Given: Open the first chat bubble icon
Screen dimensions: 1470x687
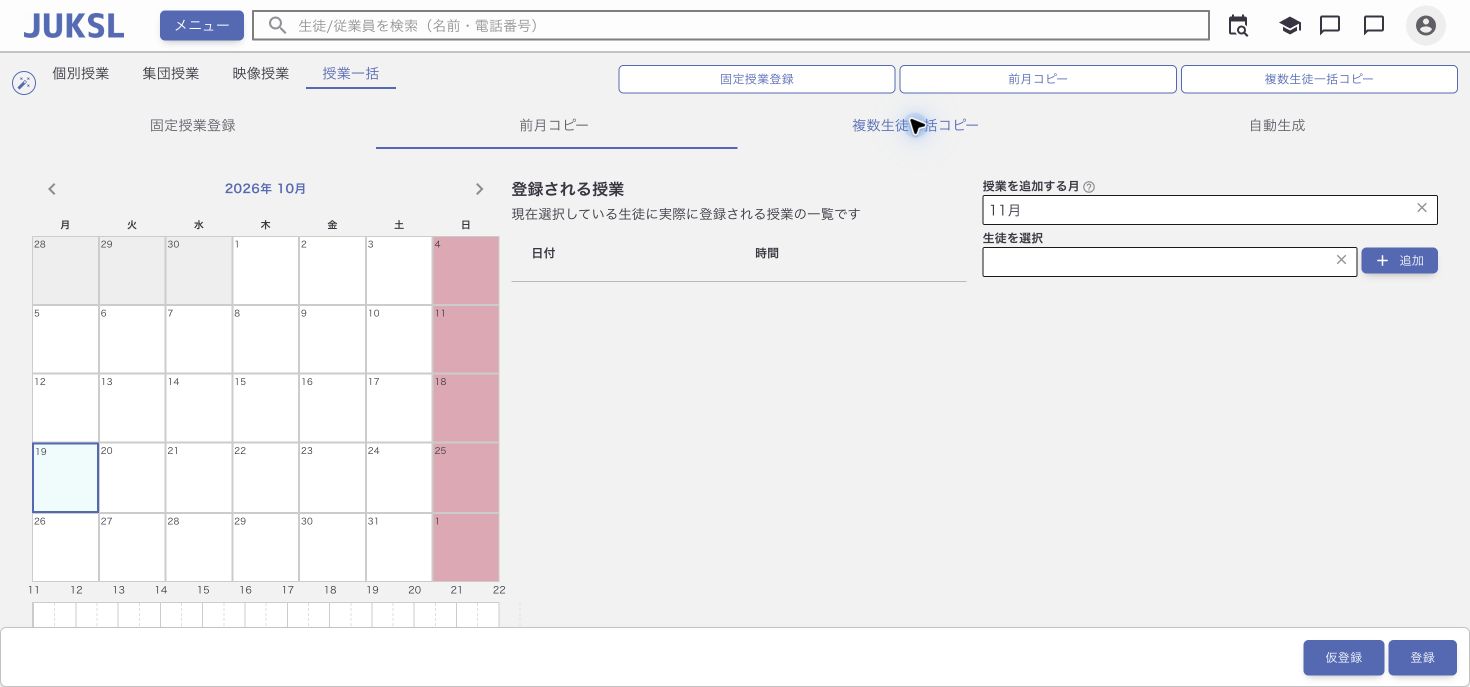Looking at the screenshot, I should 1330,26.
